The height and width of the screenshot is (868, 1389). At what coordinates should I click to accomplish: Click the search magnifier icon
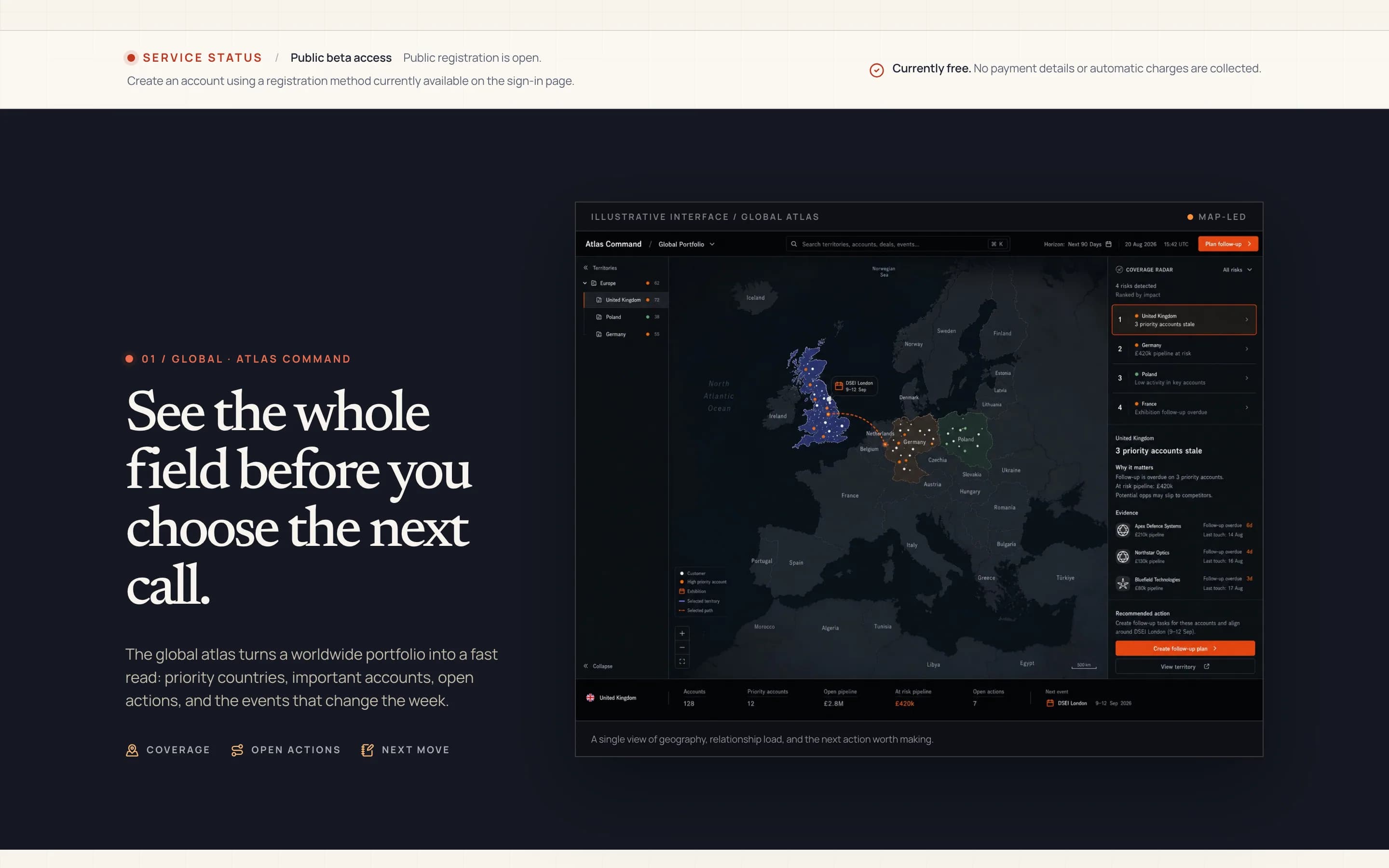point(794,244)
